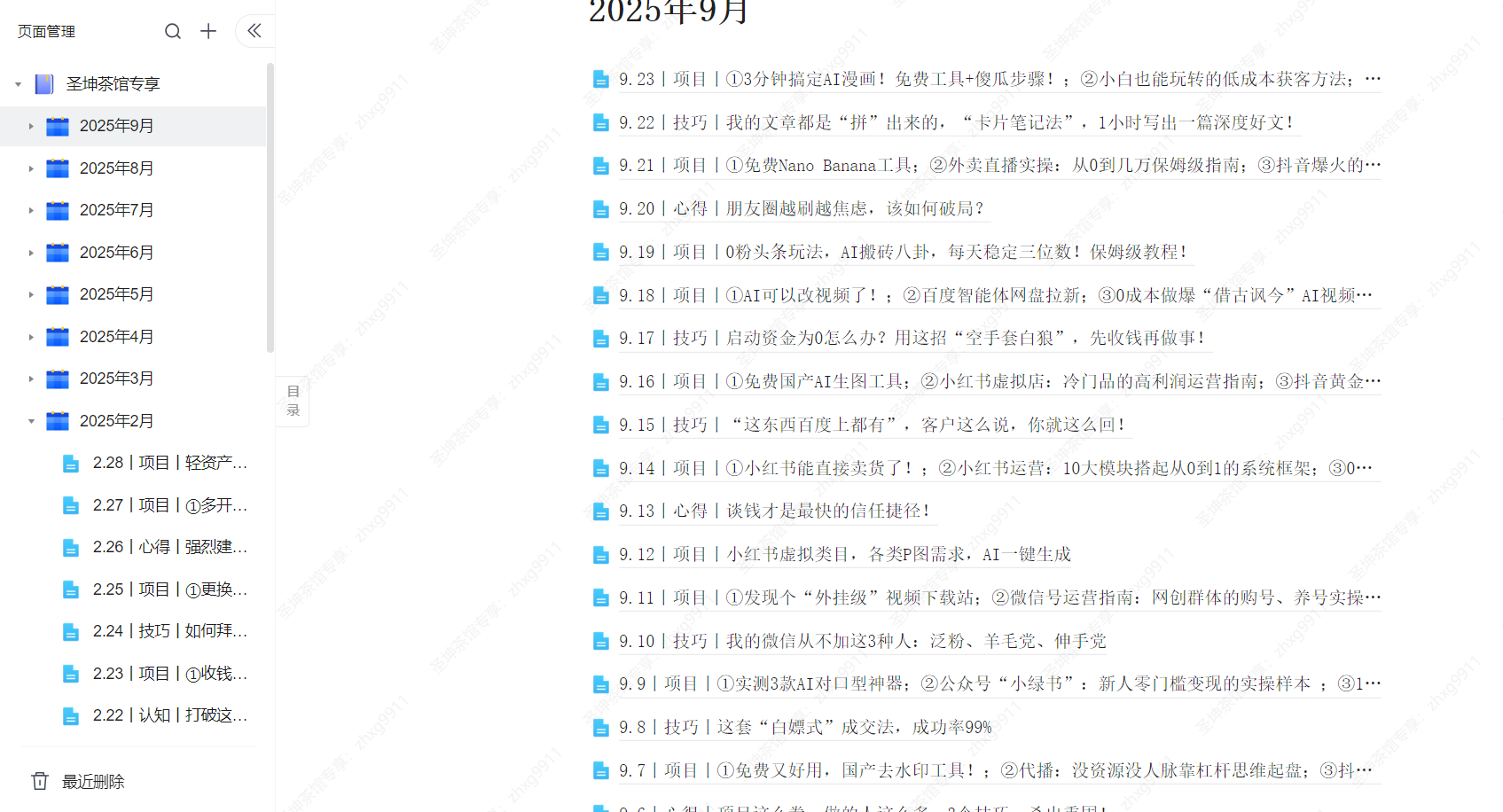Click document icon of 2.22 | 认知 | 打破这

pyautogui.click(x=71, y=715)
